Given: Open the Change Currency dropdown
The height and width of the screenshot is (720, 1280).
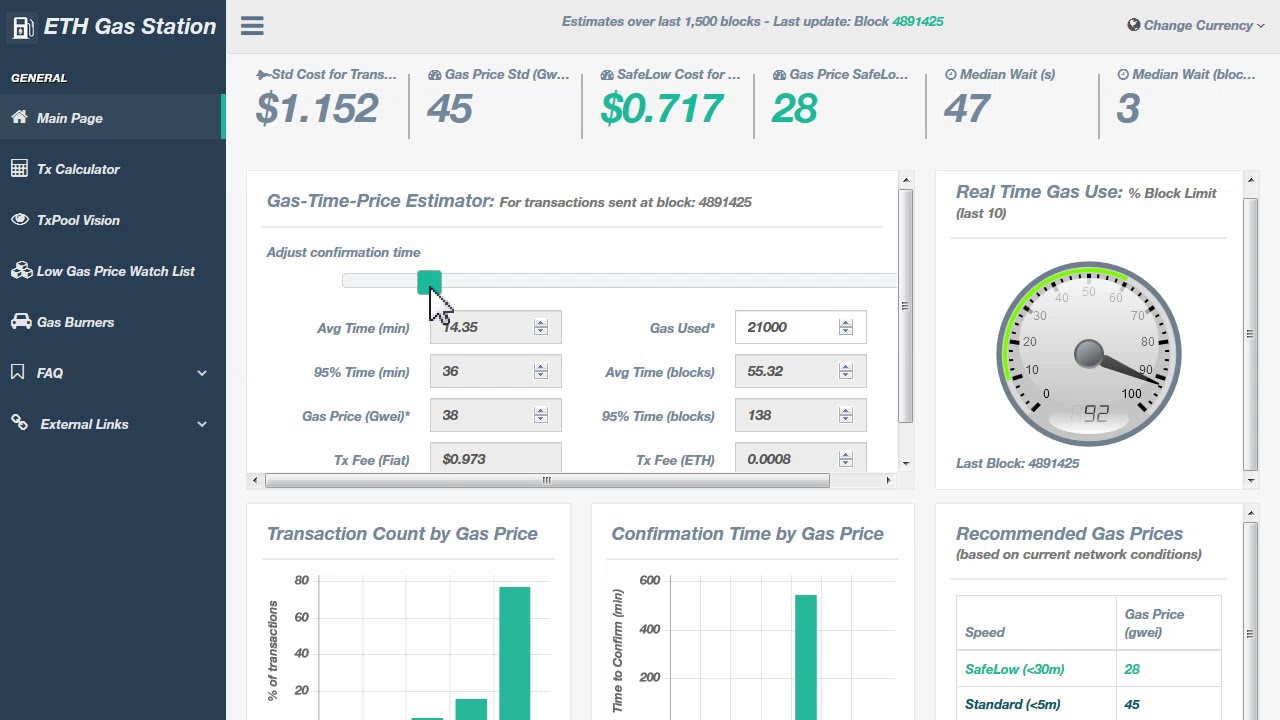Looking at the screenshot, I should pos(1196,25).
